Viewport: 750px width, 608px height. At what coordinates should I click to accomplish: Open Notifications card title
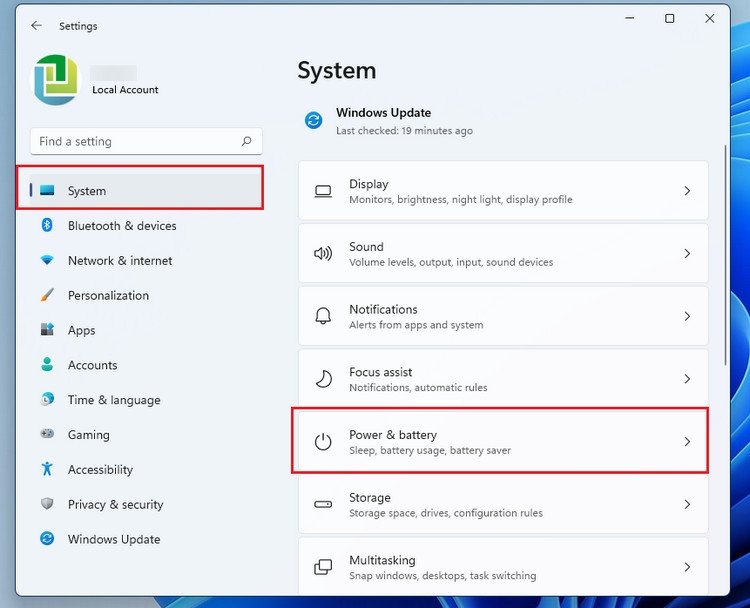383,310
